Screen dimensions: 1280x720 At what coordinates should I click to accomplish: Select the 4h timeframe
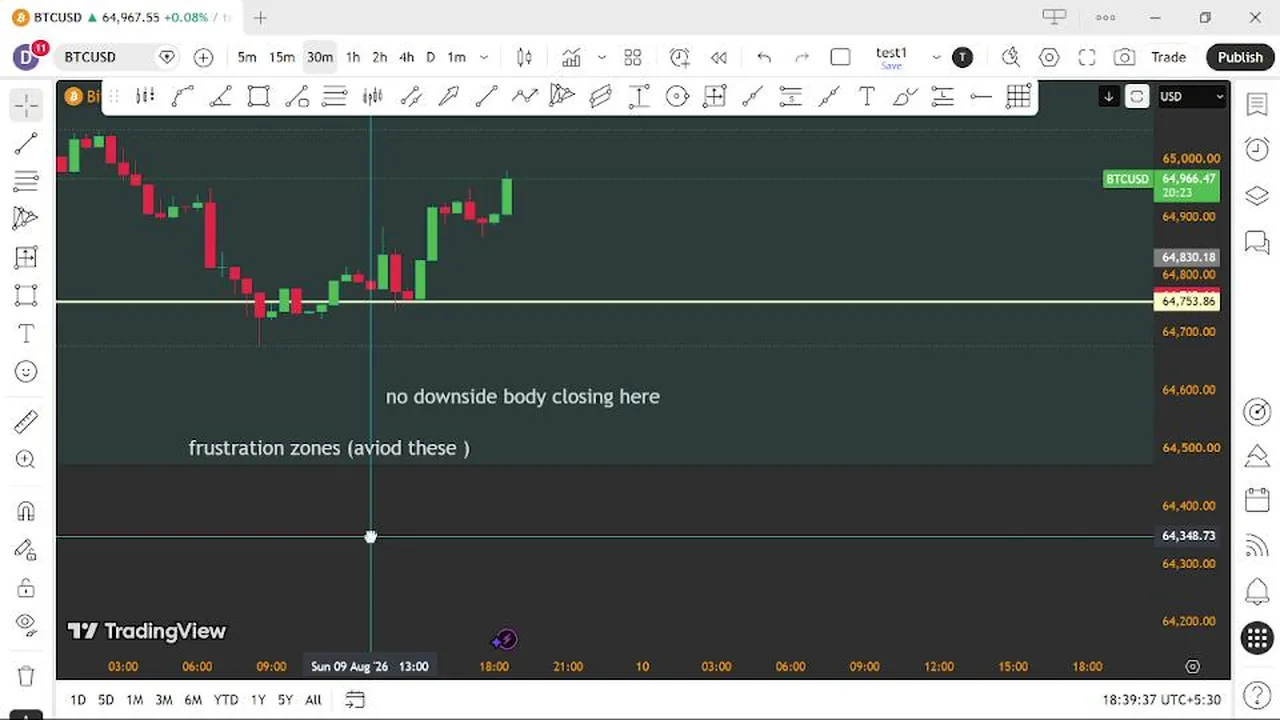pyautogui.click(x=407, y=57)
